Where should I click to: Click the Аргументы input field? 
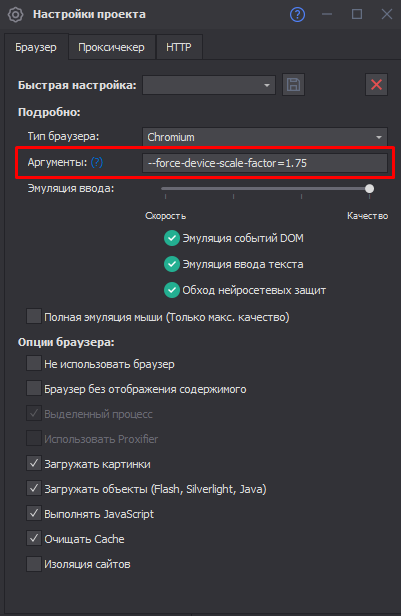(x=265, y=163)
